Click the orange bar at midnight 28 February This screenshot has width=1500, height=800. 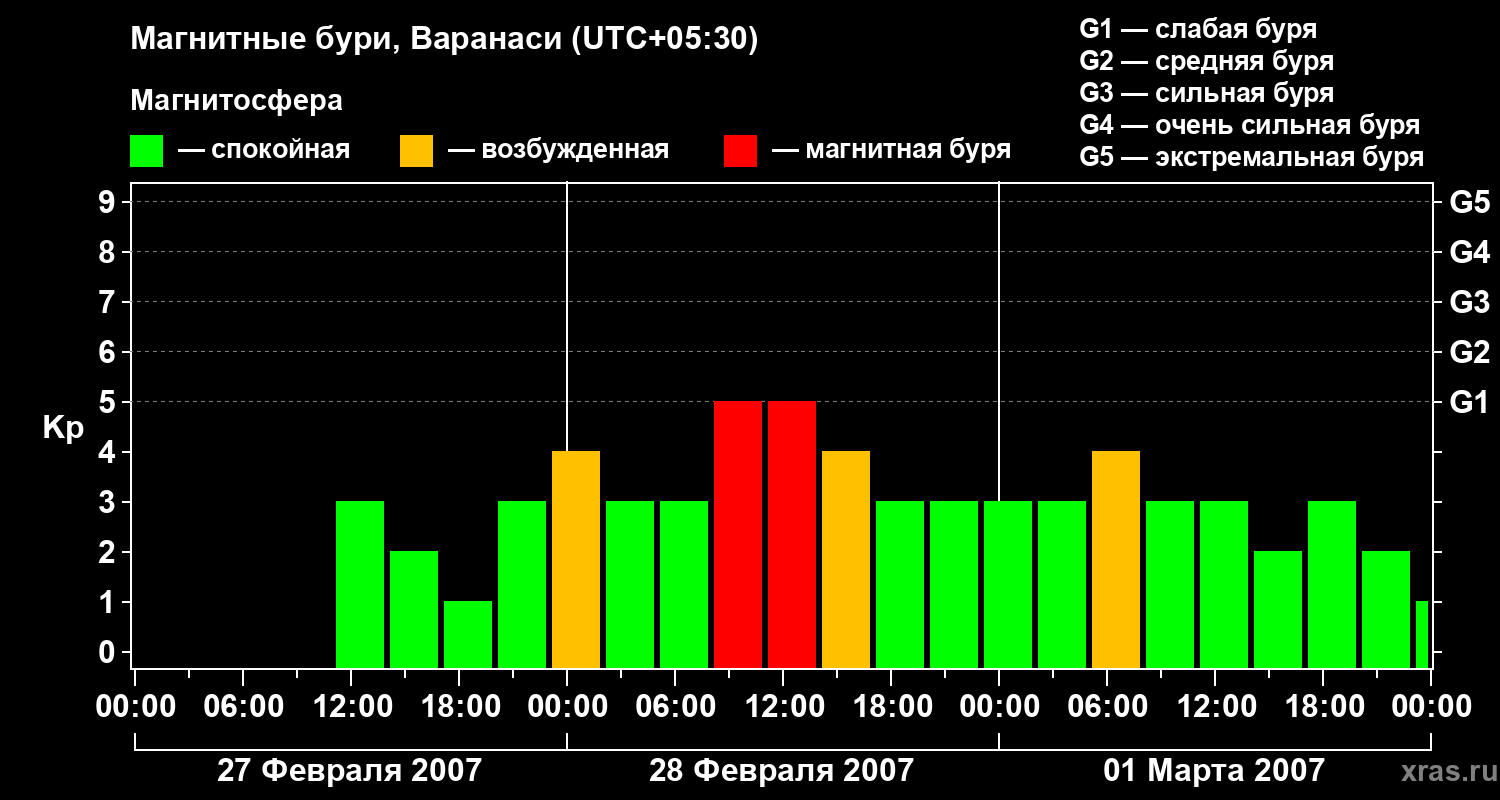[x=576, y=560]
